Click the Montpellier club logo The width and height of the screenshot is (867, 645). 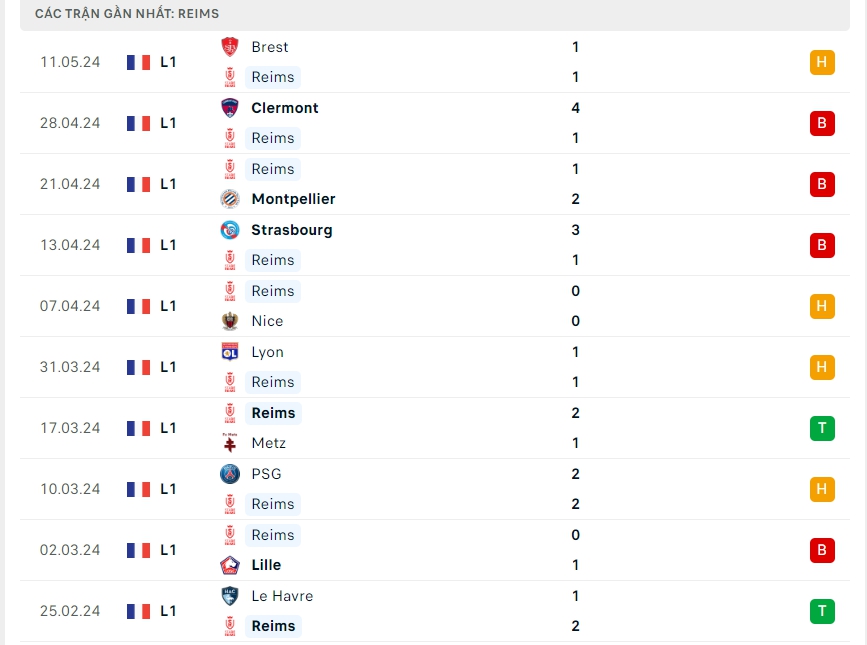pyautogui.click(x=230, y=199)
